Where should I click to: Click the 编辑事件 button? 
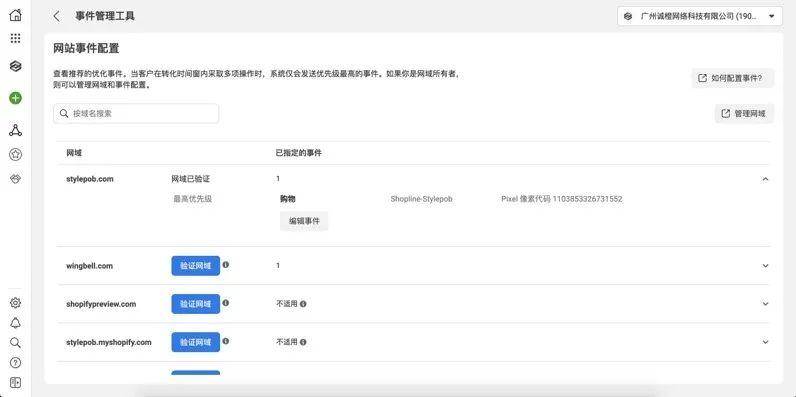tap(304, 221)
